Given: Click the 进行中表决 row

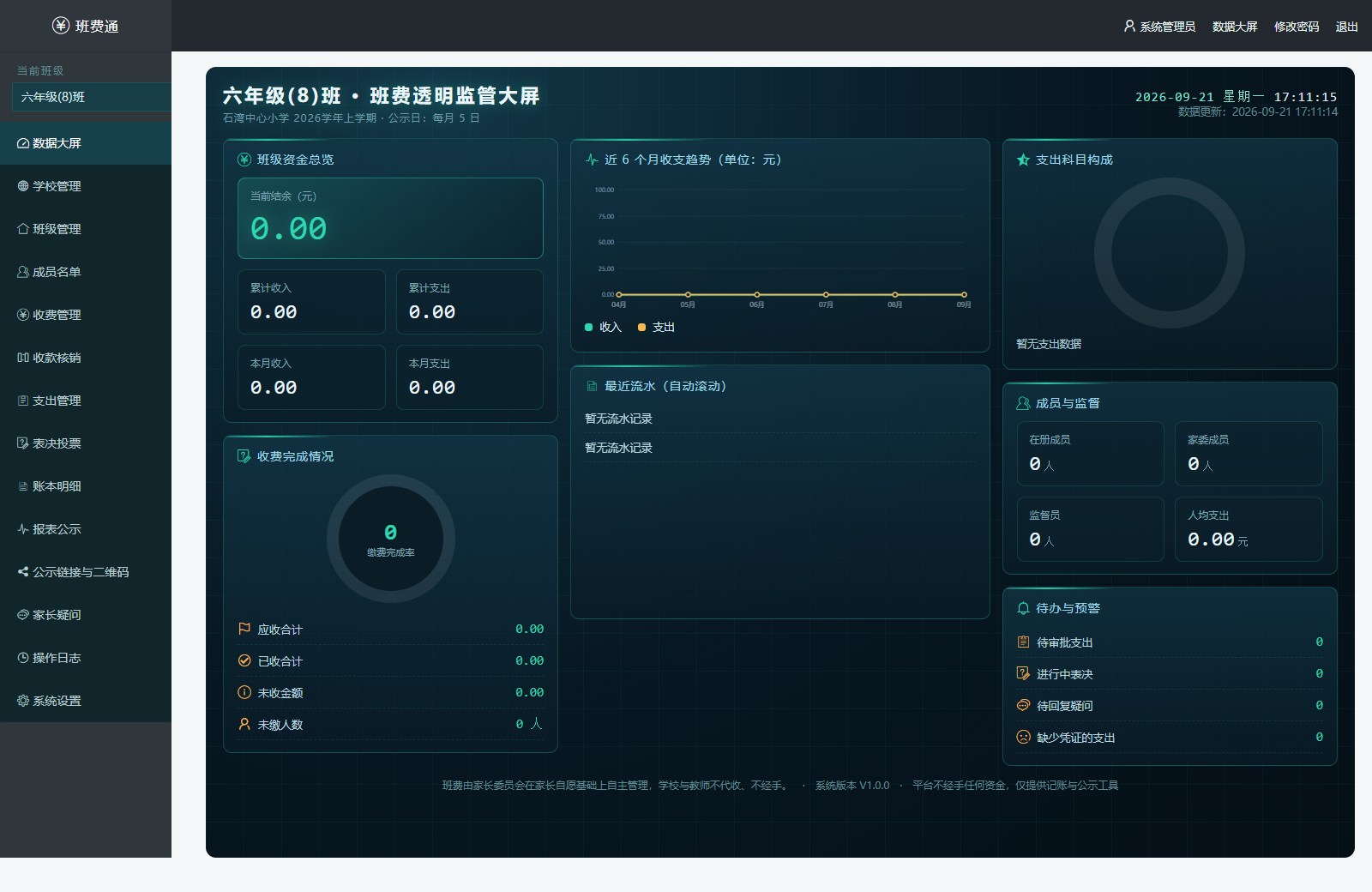Looking at the screenshot, I should point(1170,674).
